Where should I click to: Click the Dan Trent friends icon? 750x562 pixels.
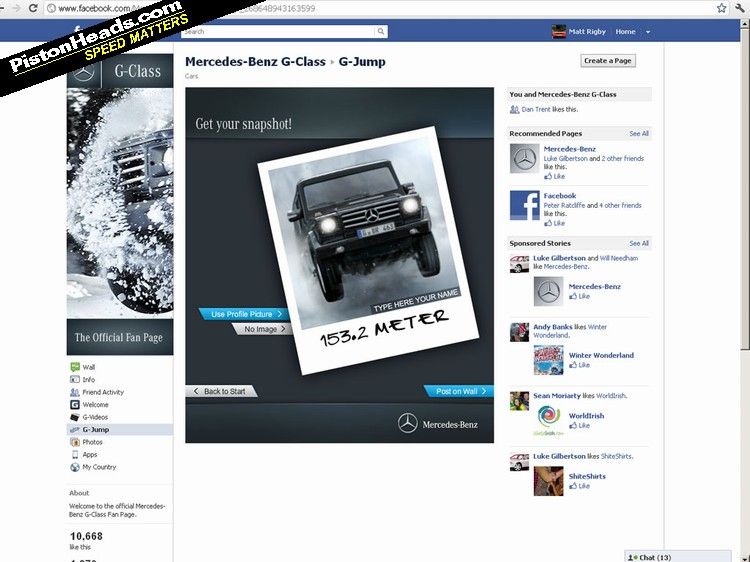click(x=514, y=110)
